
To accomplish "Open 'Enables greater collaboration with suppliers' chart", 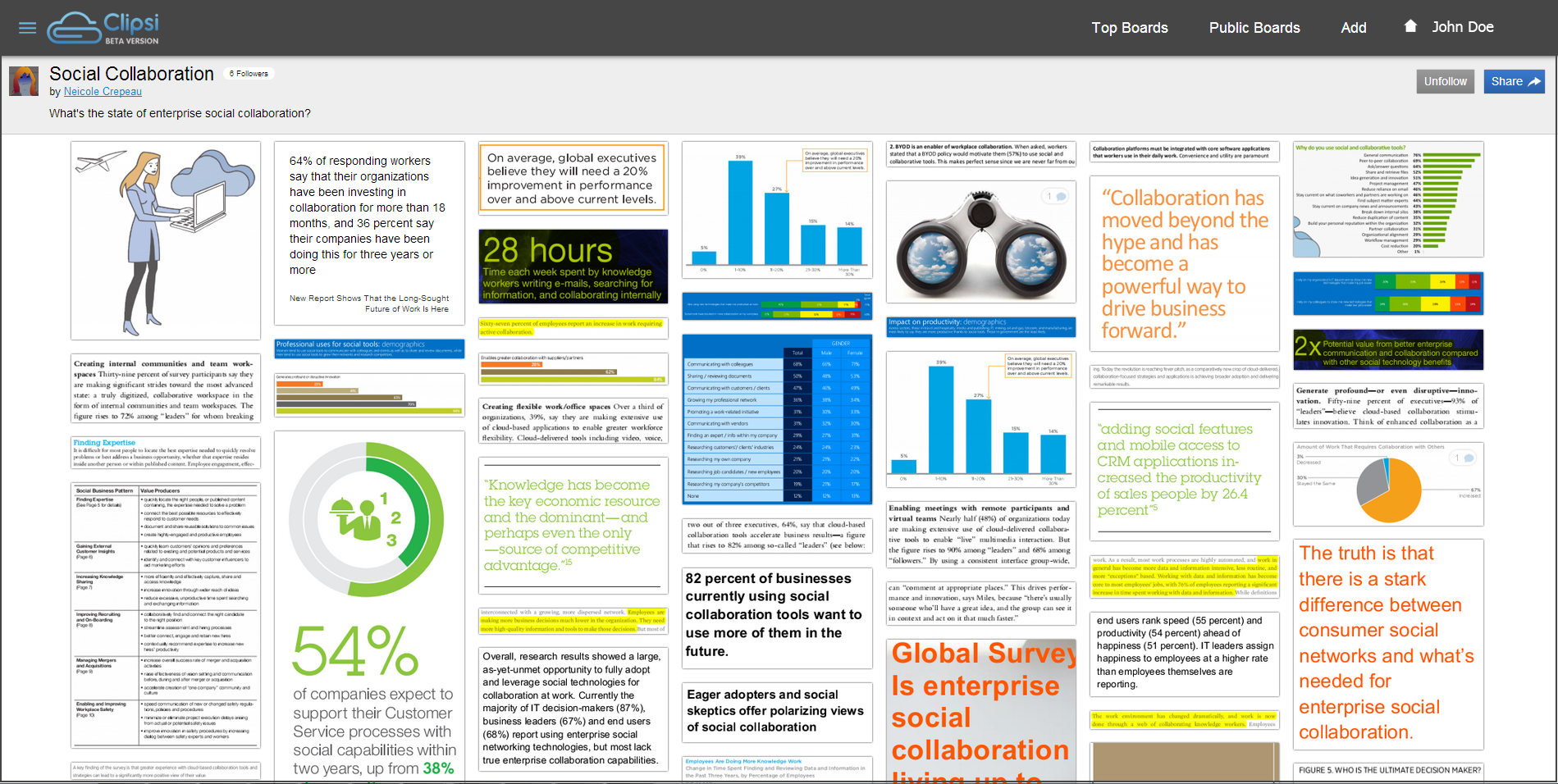I will pyautogui.click(x=573, y=369).
